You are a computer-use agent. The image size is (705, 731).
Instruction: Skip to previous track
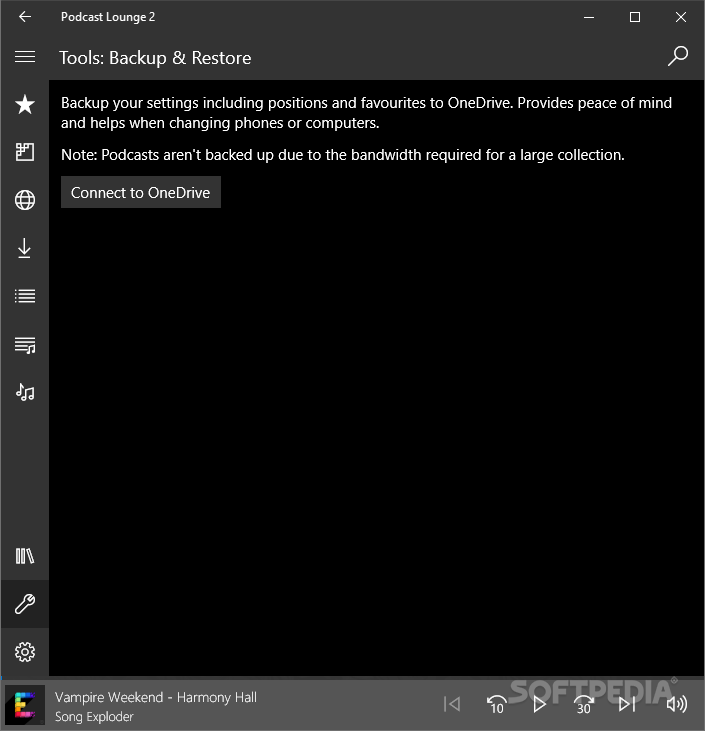(452, 704)
